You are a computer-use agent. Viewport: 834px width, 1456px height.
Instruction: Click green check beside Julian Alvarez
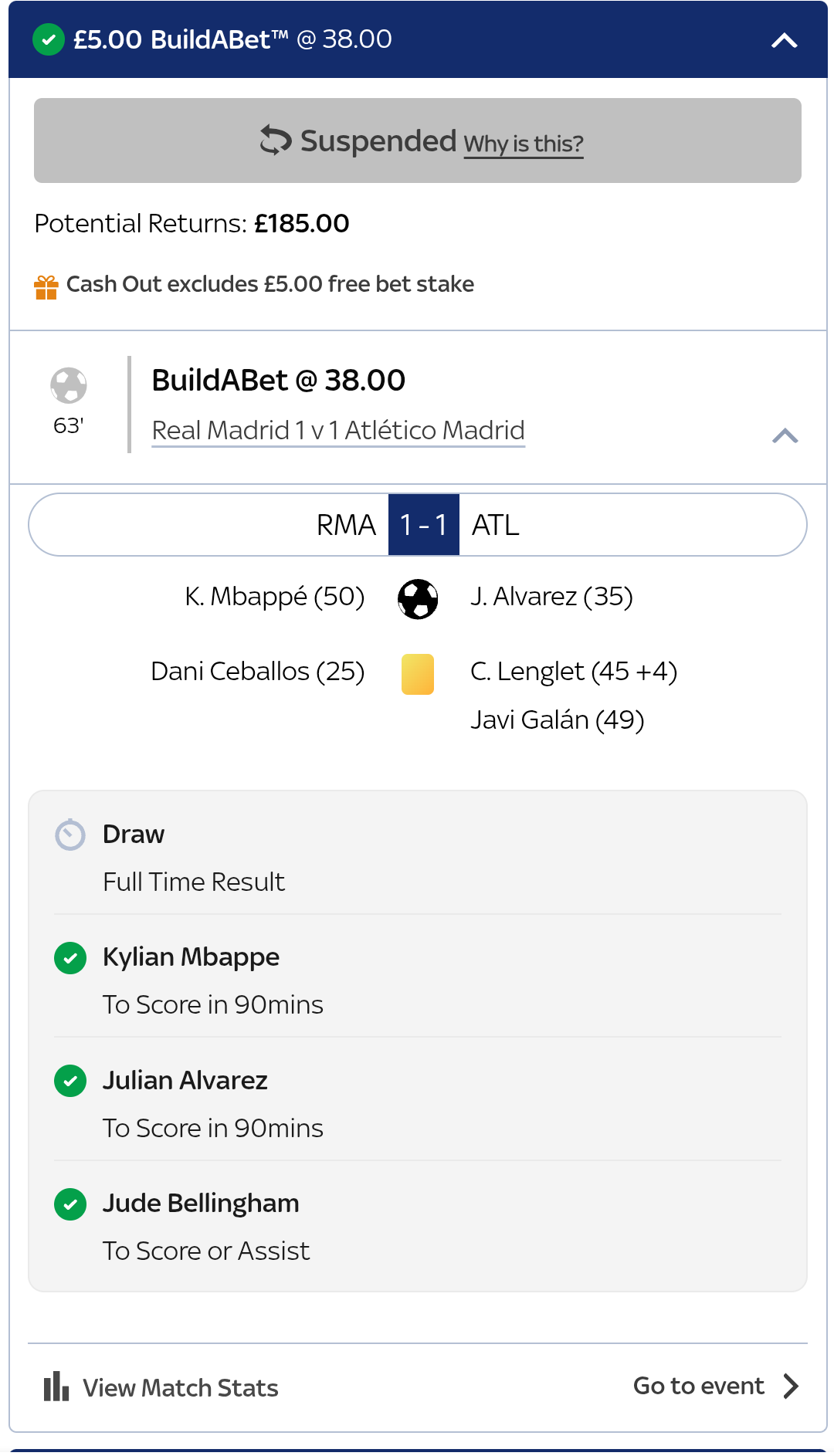point(70,1081)
